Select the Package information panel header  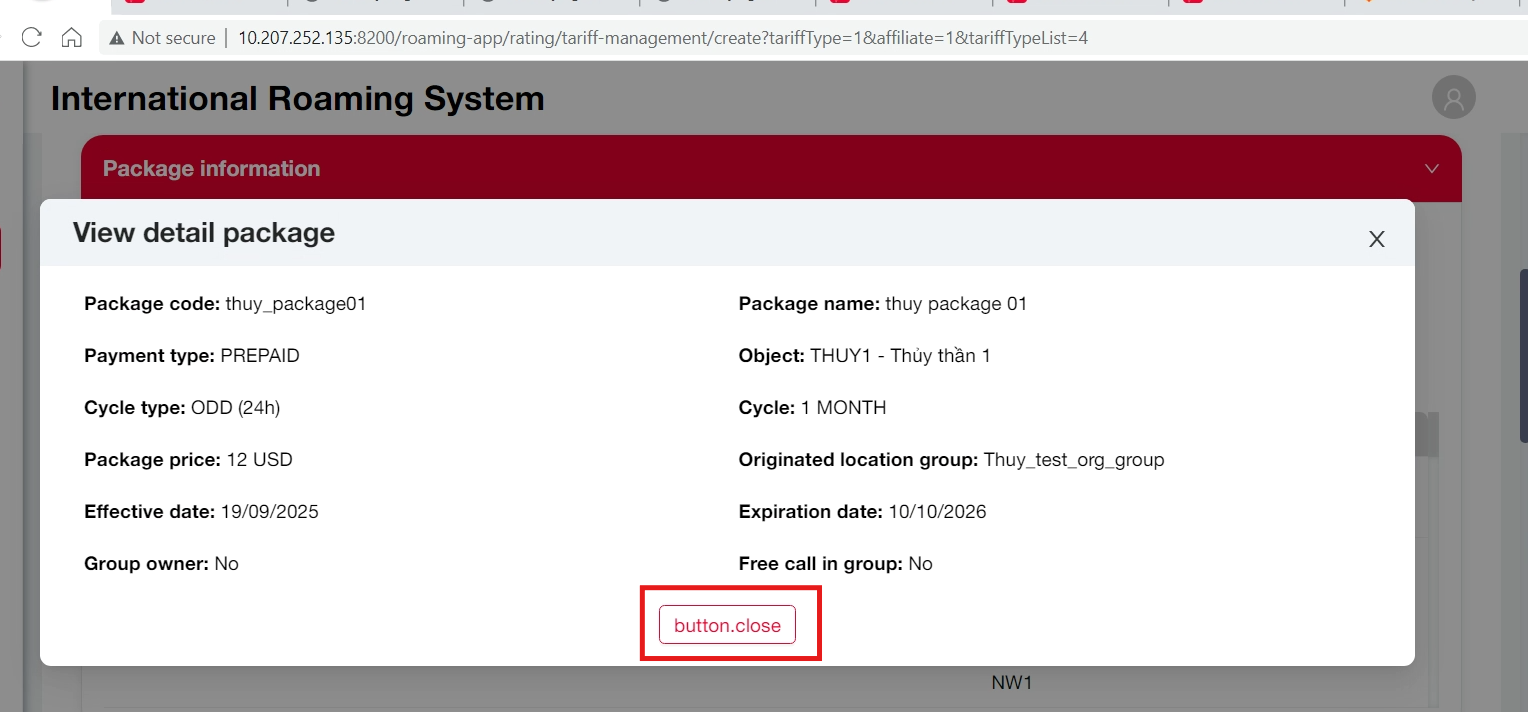coord(211,168)
